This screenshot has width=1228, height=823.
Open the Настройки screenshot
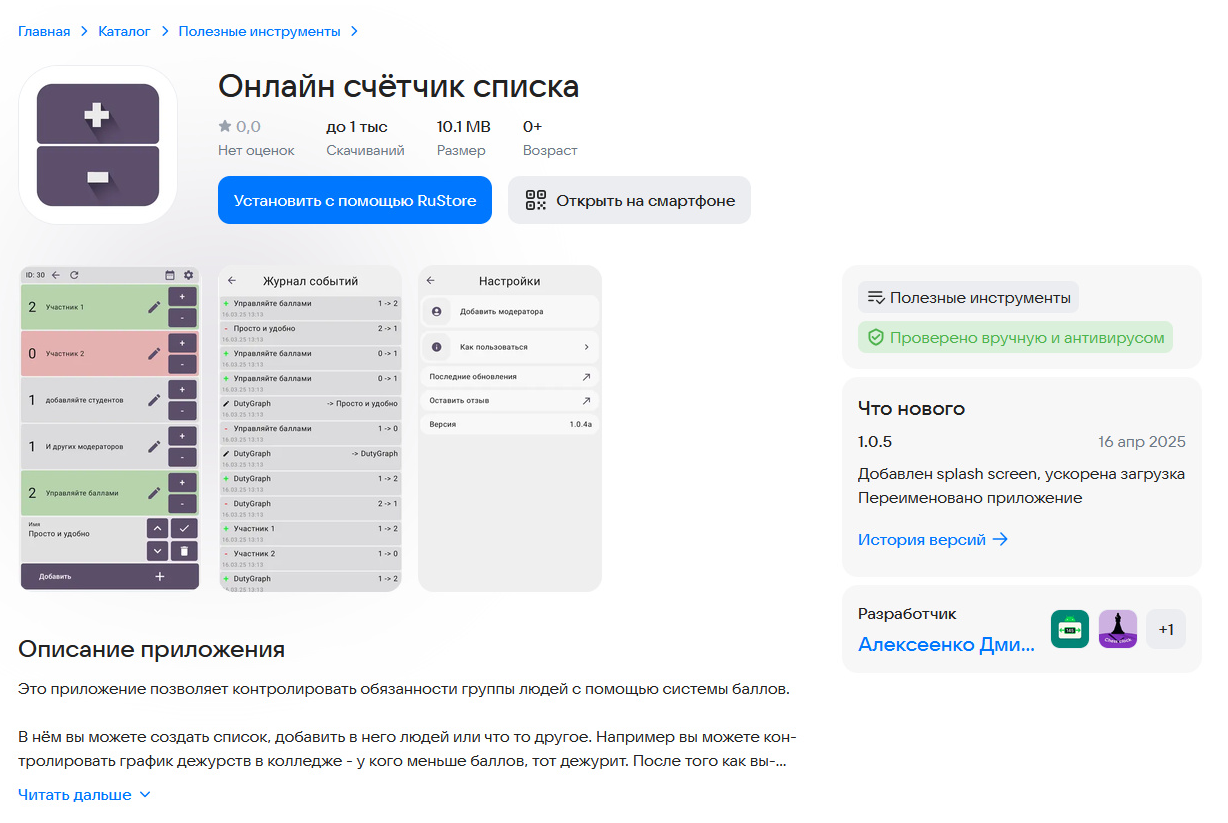[510, 428]
